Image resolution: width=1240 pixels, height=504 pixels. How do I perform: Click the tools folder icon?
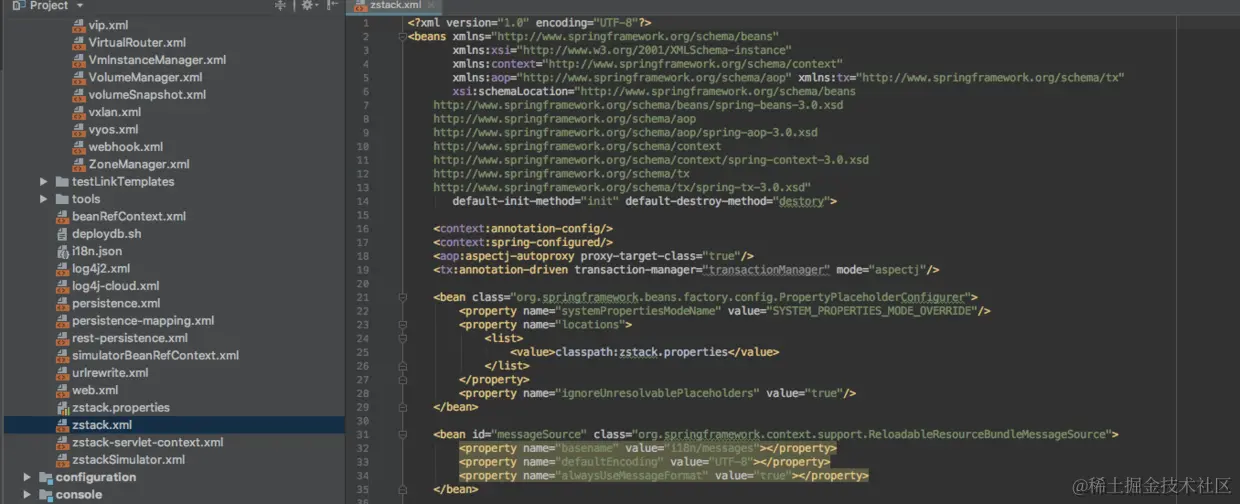[62, 199]
